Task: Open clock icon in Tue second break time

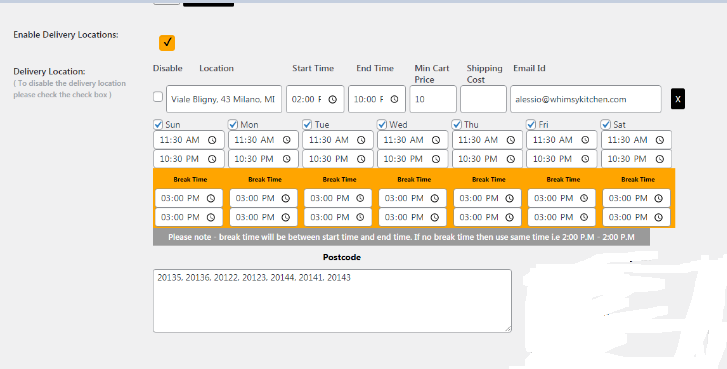Action: [360, 217]
